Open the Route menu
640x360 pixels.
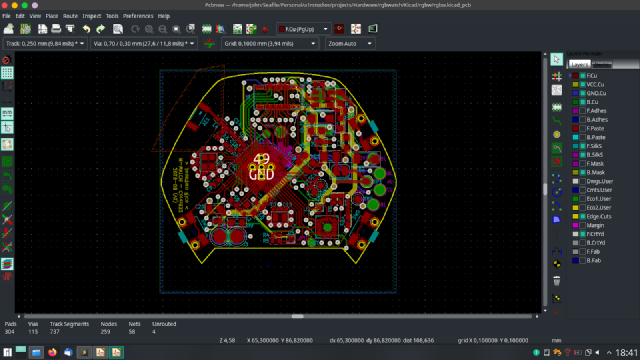point(70,16)
